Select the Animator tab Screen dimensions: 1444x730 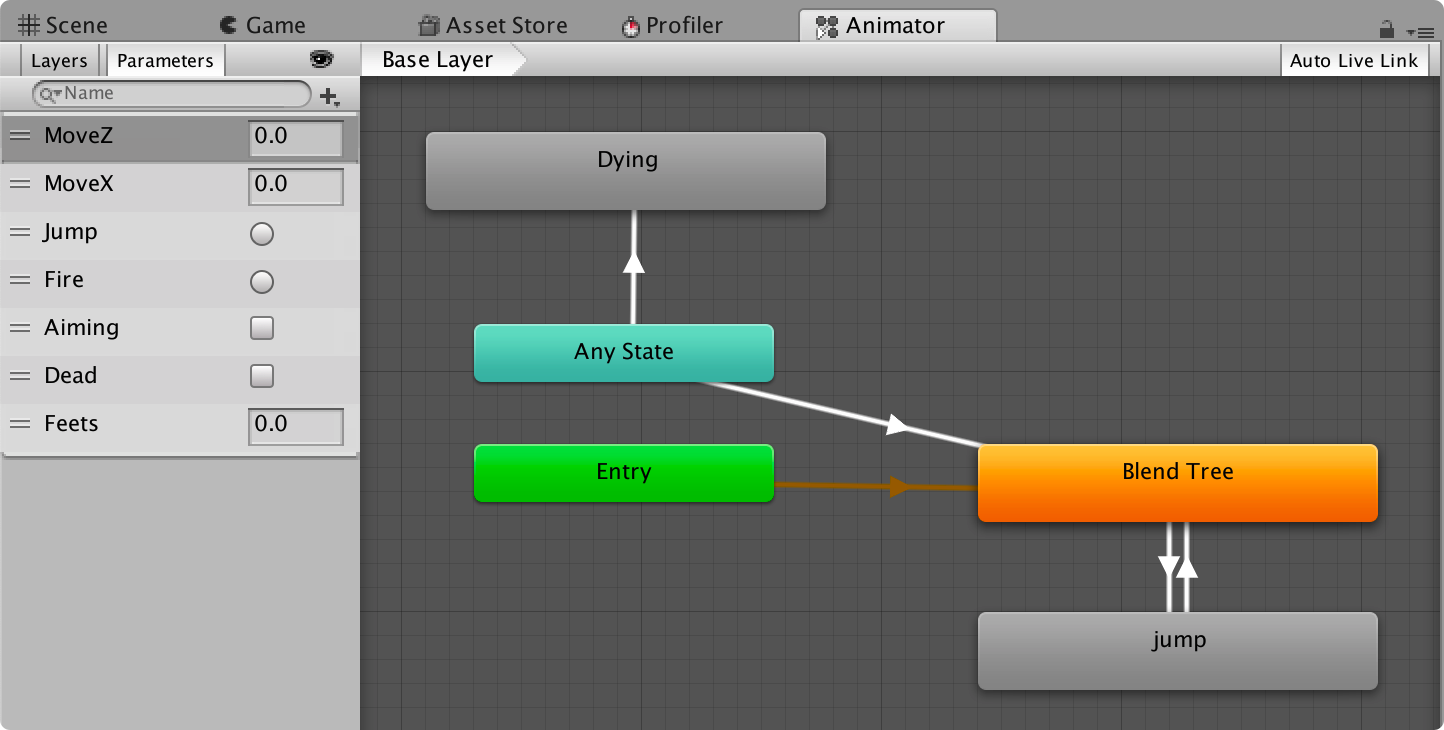[897, 25]
